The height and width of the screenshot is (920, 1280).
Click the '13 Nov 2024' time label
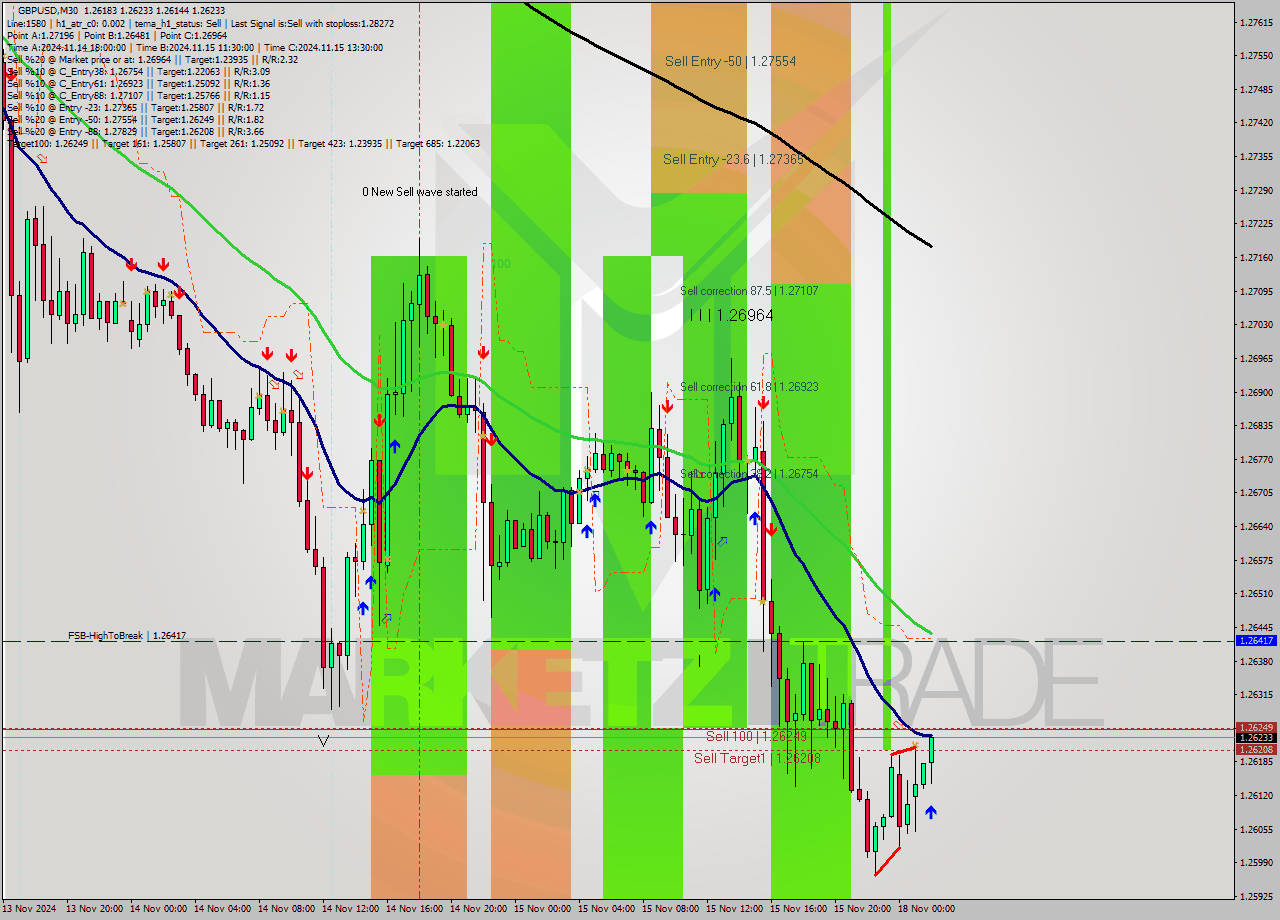[x=29, y=909]
